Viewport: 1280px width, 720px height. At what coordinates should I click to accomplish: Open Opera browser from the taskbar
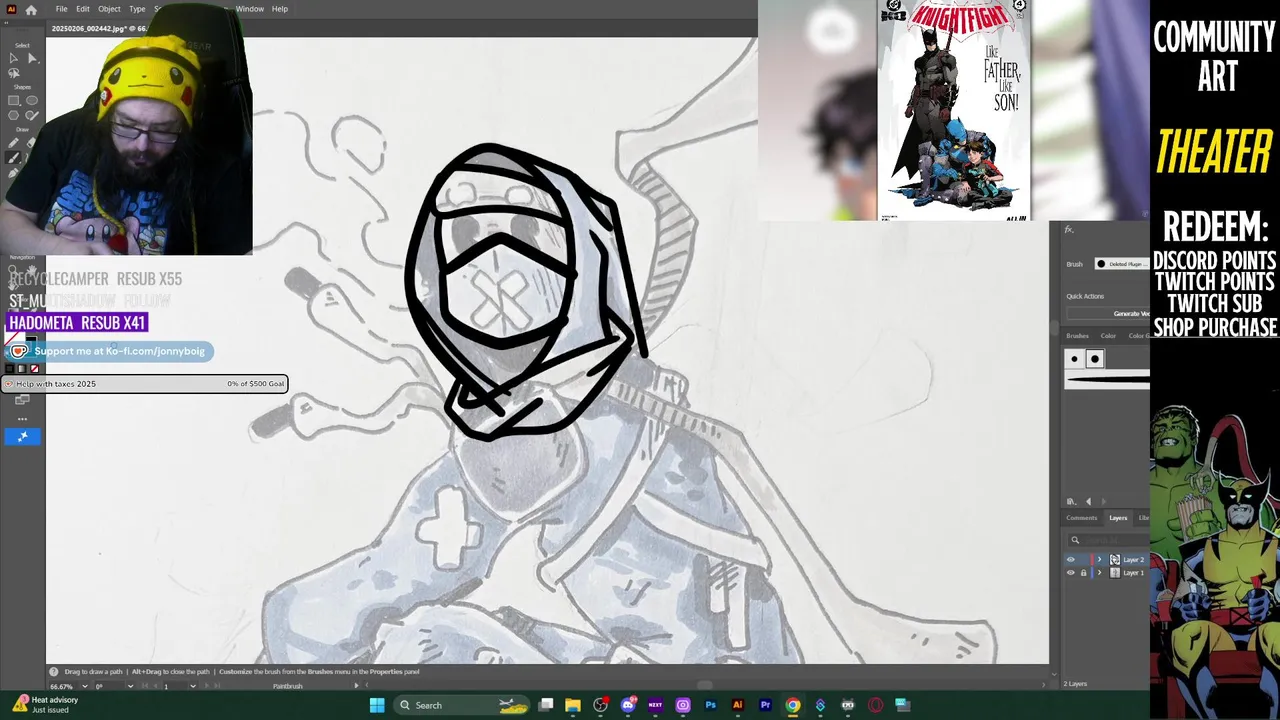coord(875,705)
